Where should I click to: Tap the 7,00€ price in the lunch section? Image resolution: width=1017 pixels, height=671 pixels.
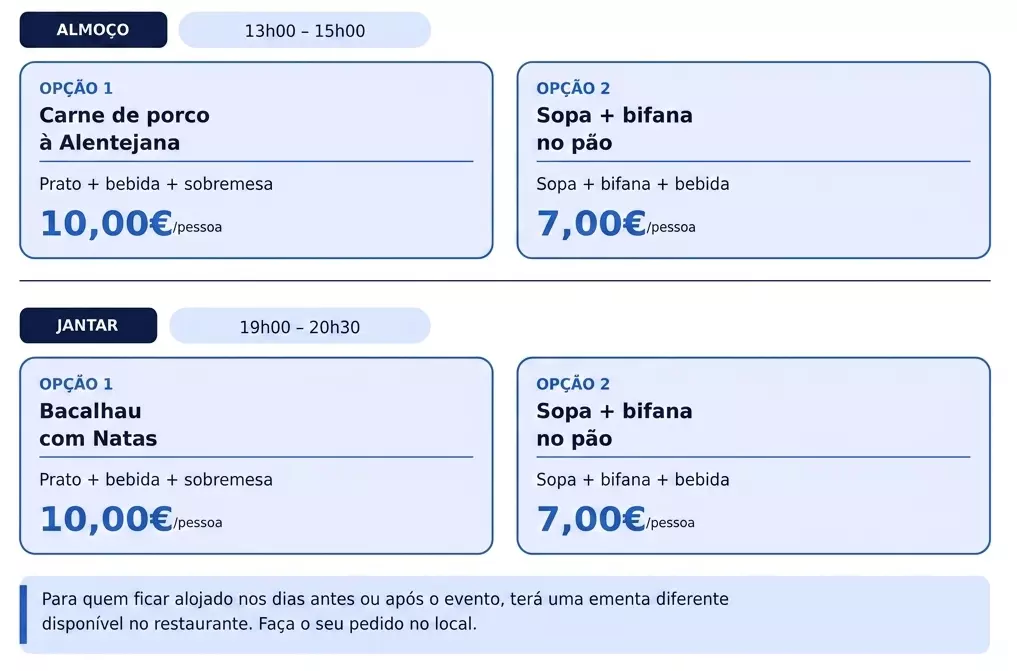[x=591, y=223]
